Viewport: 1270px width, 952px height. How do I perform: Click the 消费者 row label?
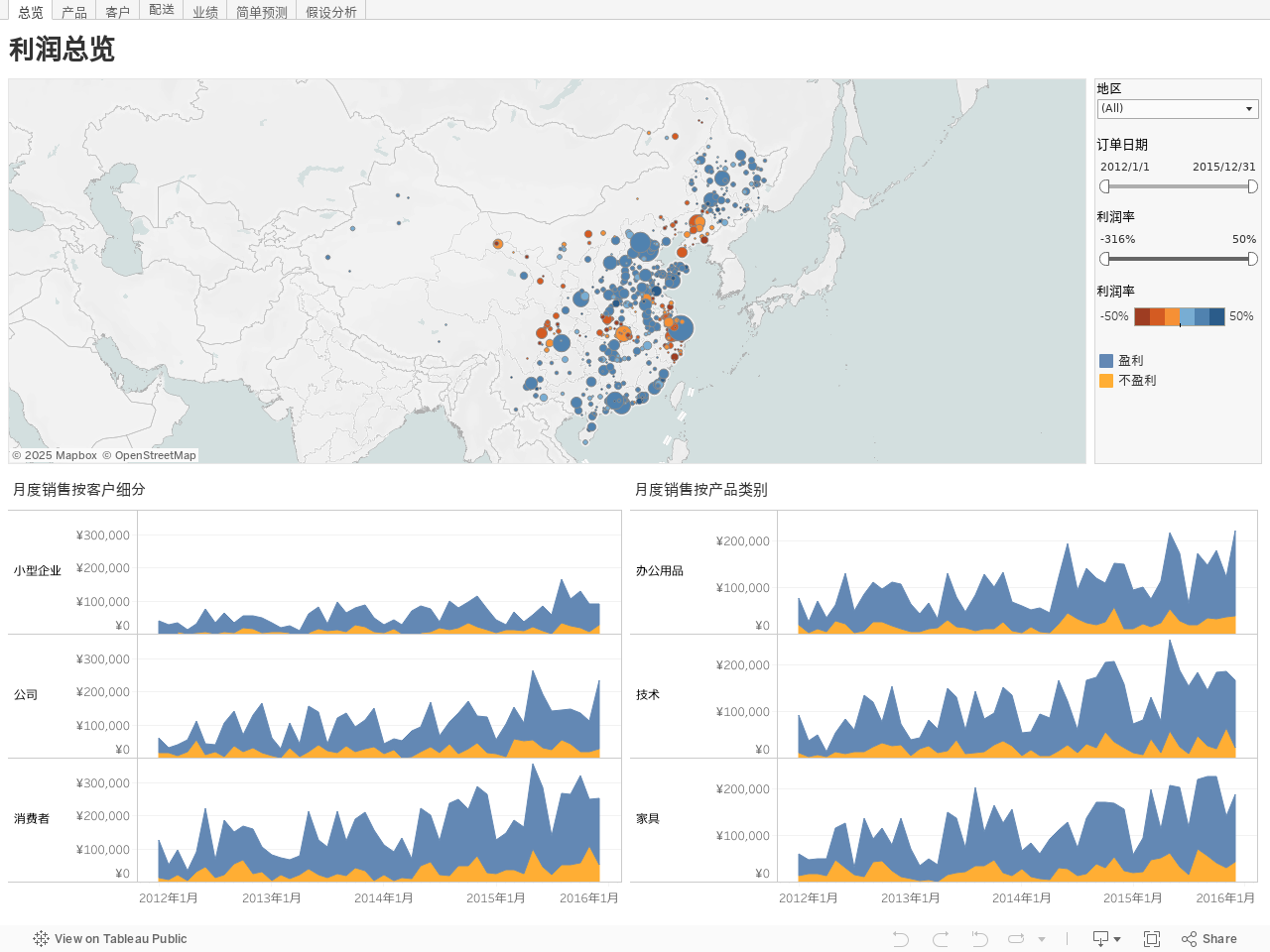pyautogui.click(x=32, y=819)
